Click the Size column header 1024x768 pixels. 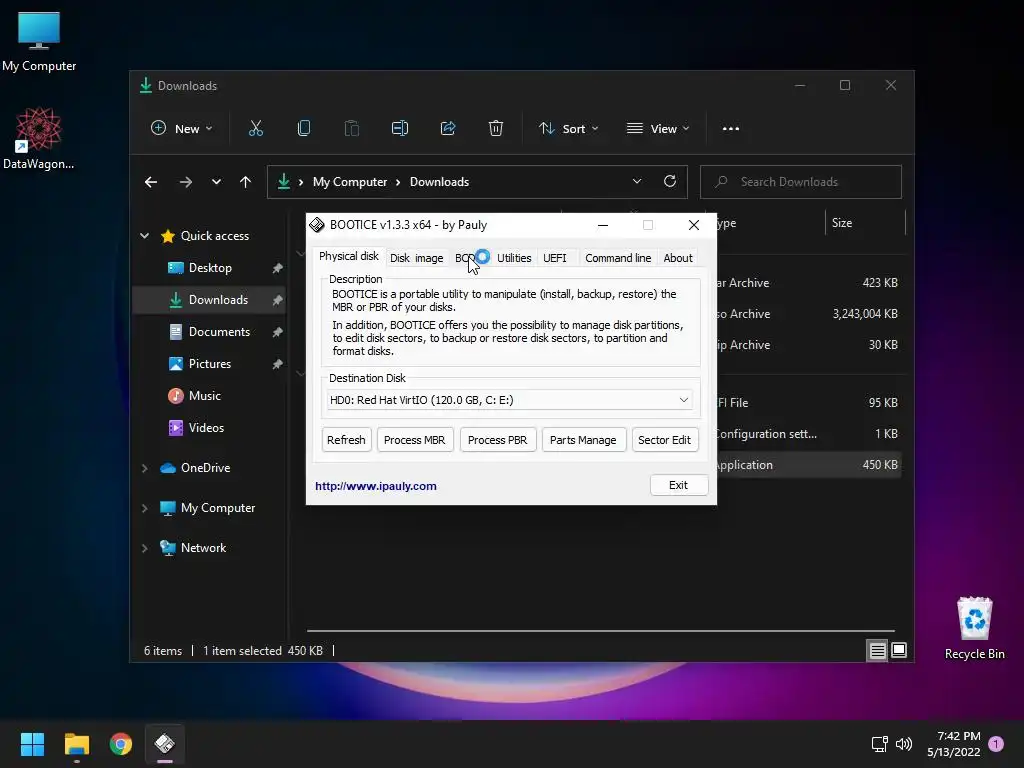[x=865, y=223]
